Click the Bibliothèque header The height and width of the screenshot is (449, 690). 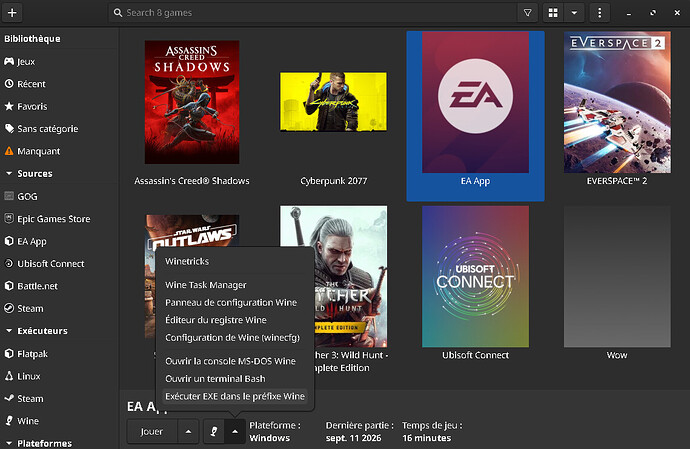pos(32,39)
